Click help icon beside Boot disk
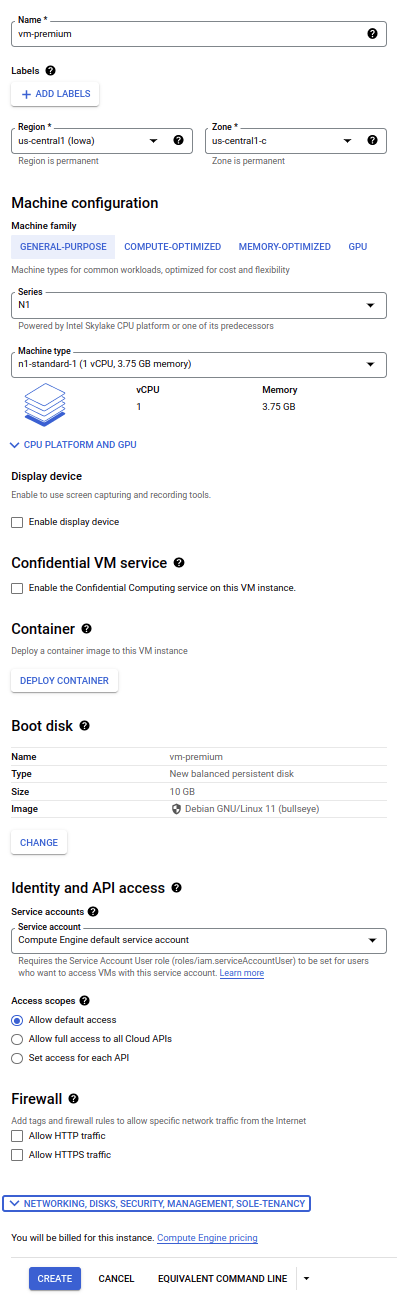The width and height of the screenshot is (397, 1304). tap(85, 726)
